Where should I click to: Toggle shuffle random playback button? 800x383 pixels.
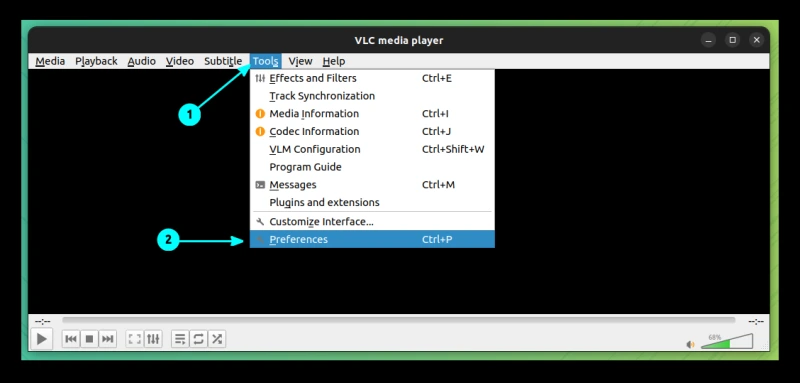[217, 339]
